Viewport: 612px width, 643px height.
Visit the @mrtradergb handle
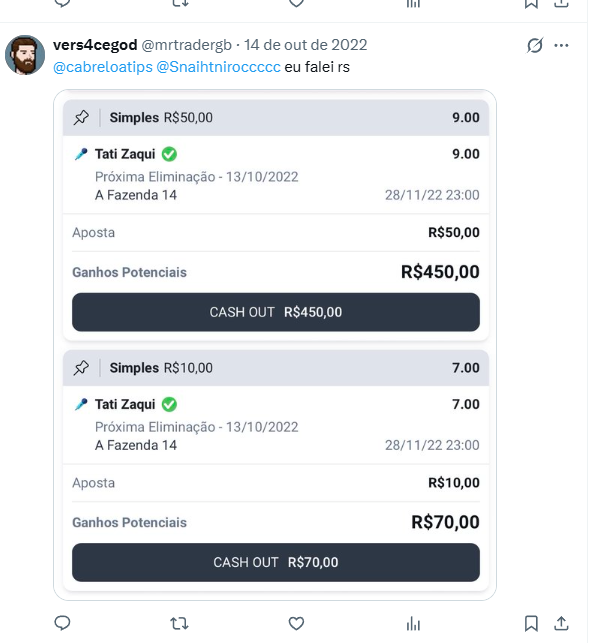click(x=187, y=45)
